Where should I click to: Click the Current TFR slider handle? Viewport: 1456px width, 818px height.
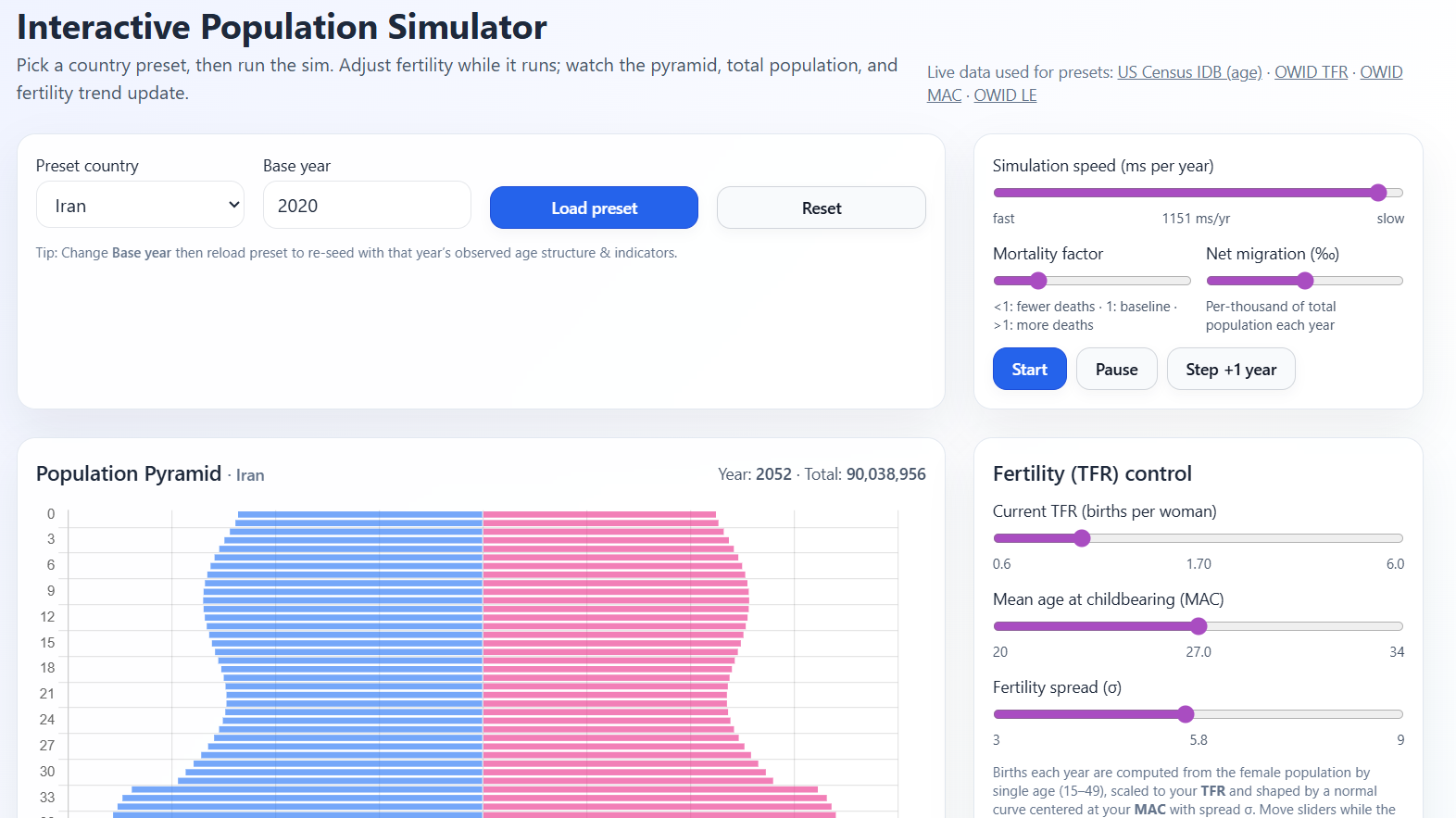(1082, 538)
